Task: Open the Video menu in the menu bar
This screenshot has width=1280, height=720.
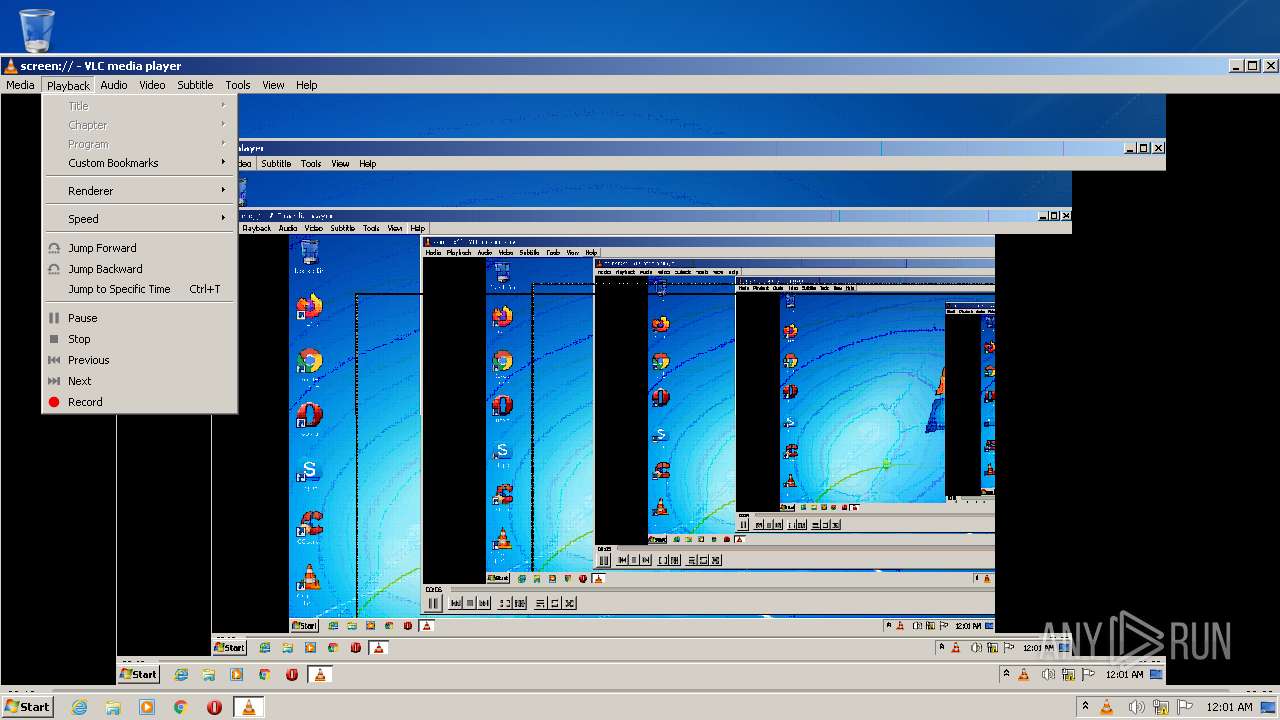Action: 152,85
